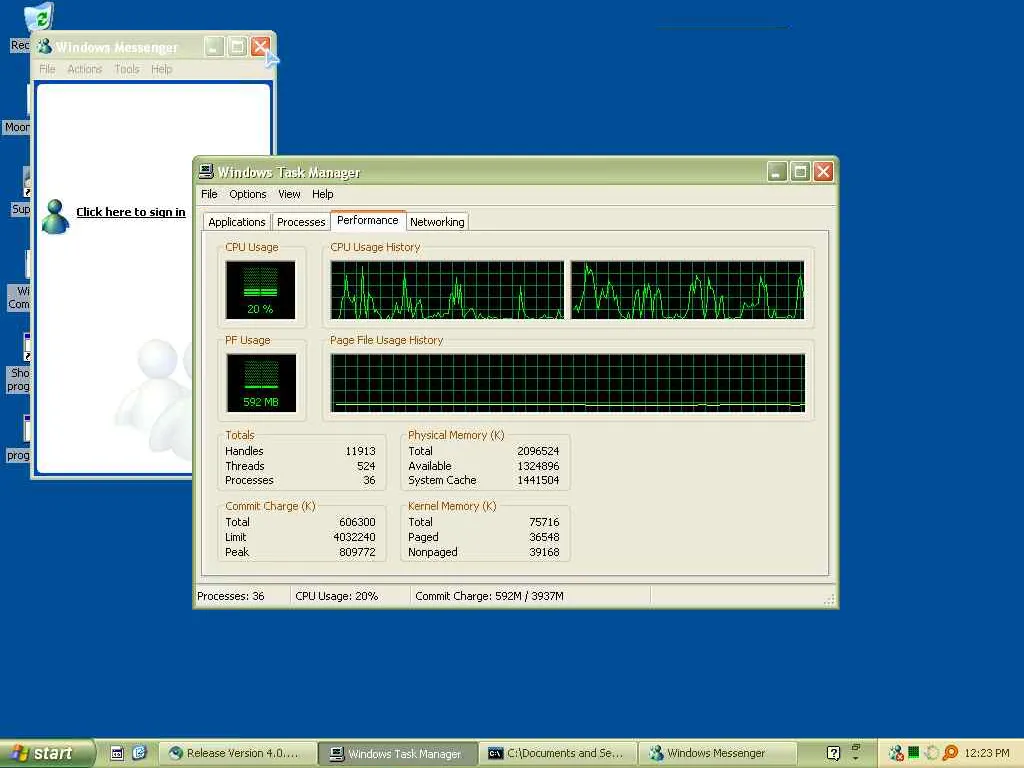Click Windows Messenger title bar icon

click(x=44, y=47)
